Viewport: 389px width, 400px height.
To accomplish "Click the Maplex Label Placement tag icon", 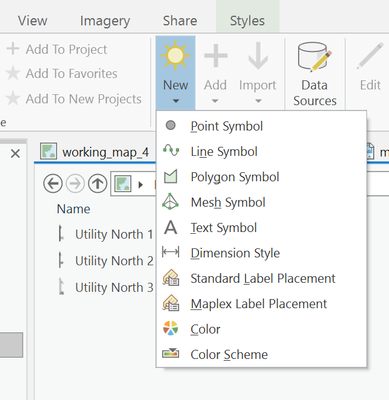I will [x=171, y=303].
